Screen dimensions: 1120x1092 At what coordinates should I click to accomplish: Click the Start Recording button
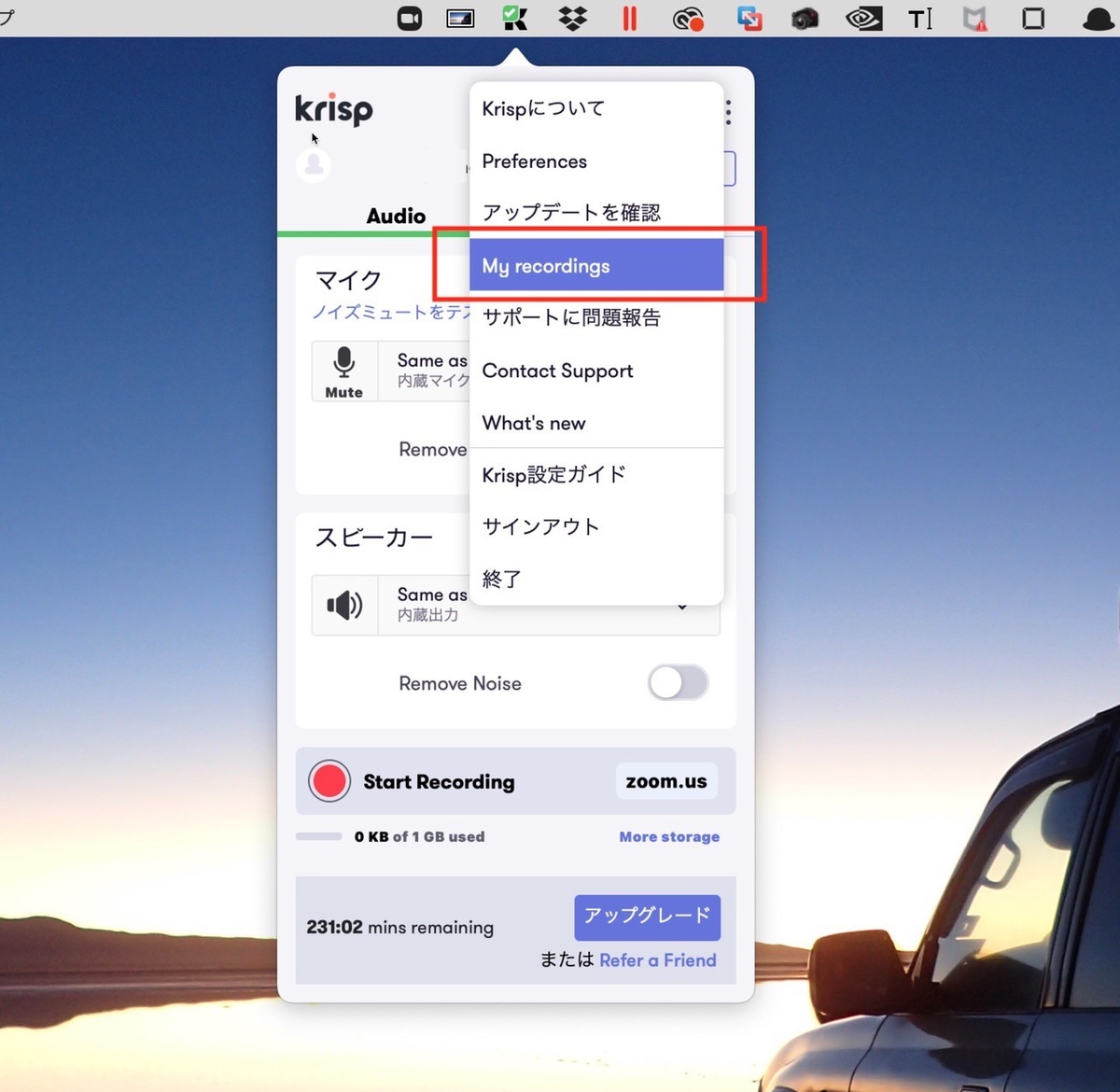[x=439, y=782]
